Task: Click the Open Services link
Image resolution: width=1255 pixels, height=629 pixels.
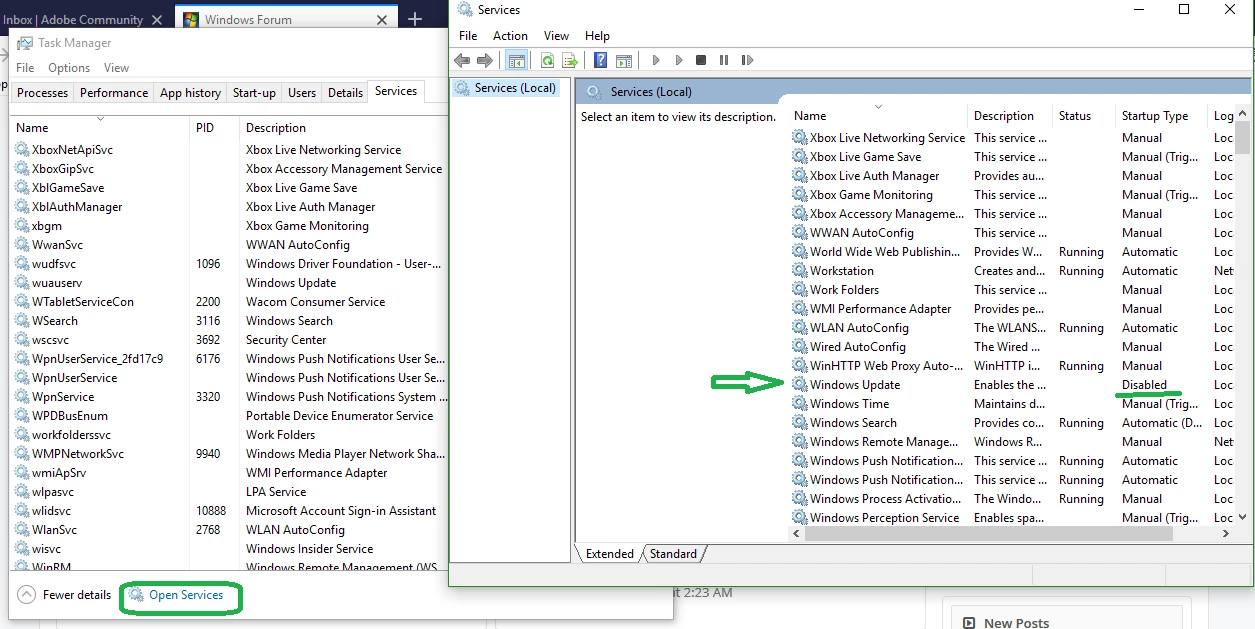Action: (x=186, y=595)
